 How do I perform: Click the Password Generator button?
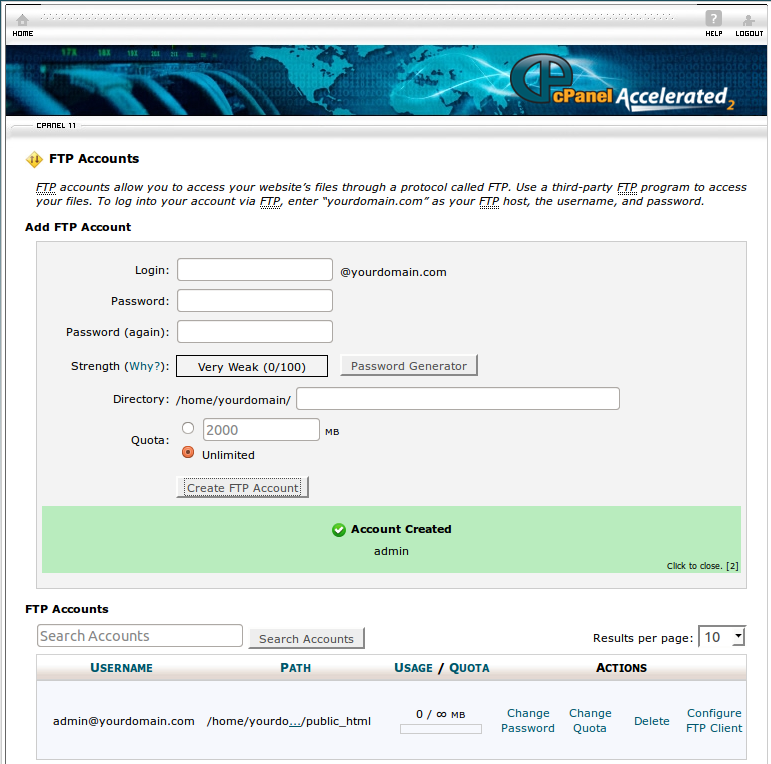[x=409, y=366]
